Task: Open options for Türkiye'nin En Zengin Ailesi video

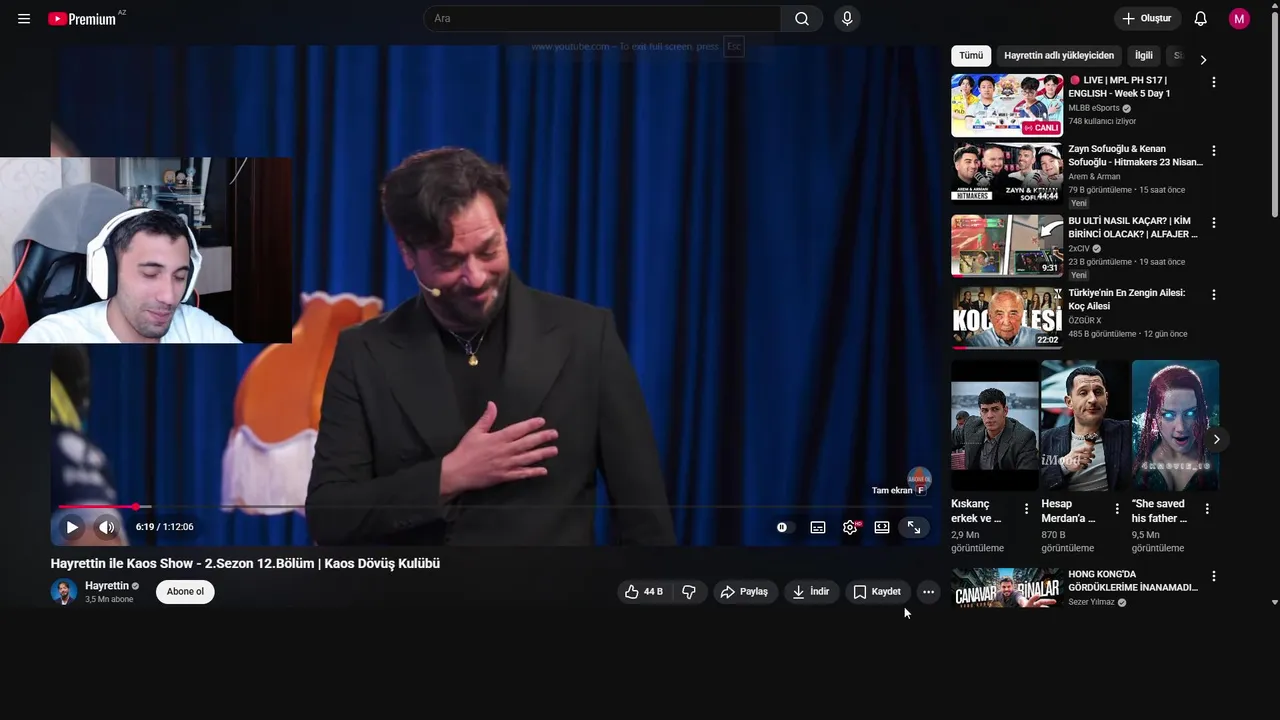Action: pos(1214,295)
